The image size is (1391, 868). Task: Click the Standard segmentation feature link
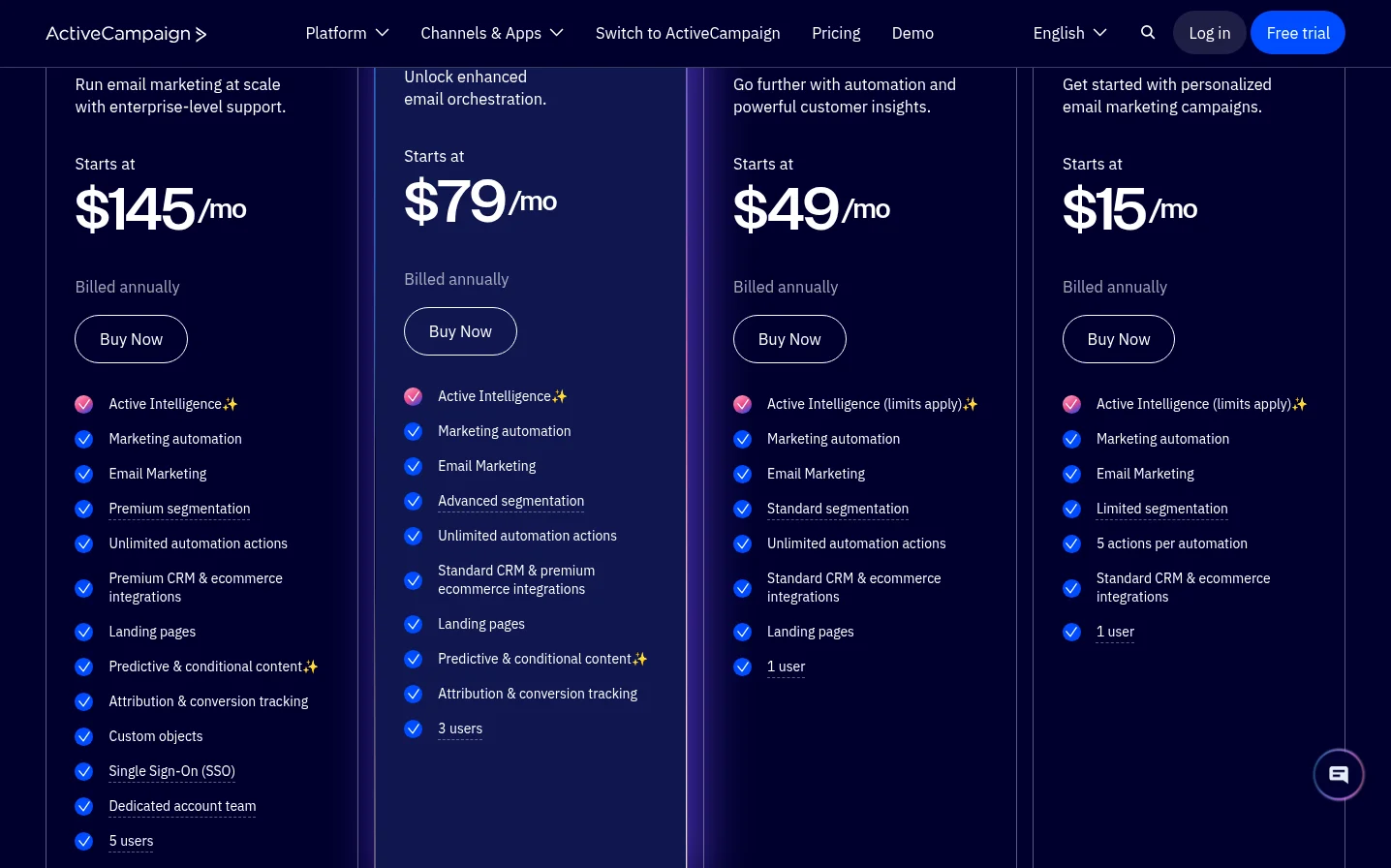pyautogui.click(x=838, y=509)
